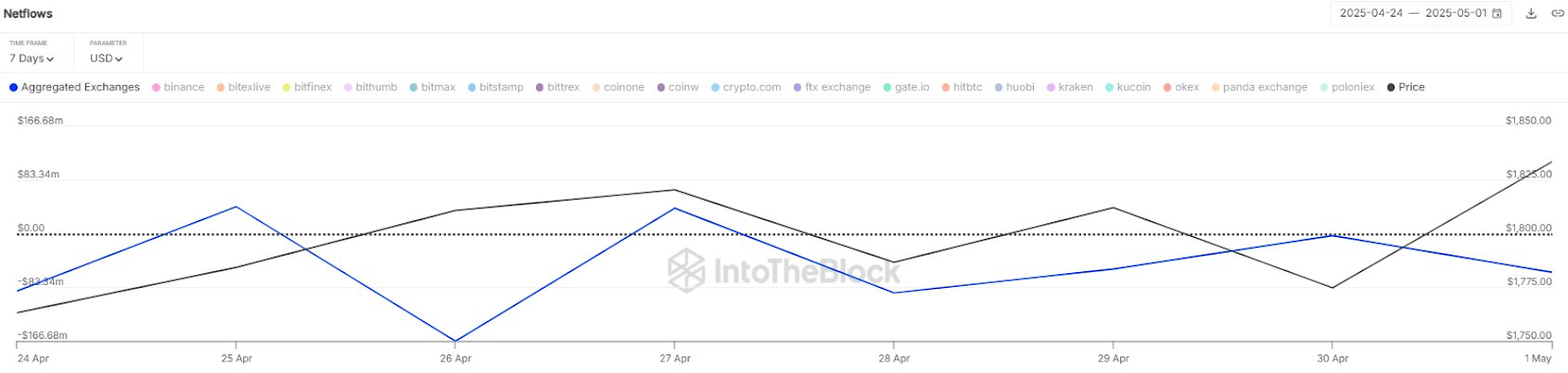Image resolution: width=1568 pixels, height=373 pixels.
Task: Click the download chart icon
Action: pyautogui.click(x=1531, y=14)
